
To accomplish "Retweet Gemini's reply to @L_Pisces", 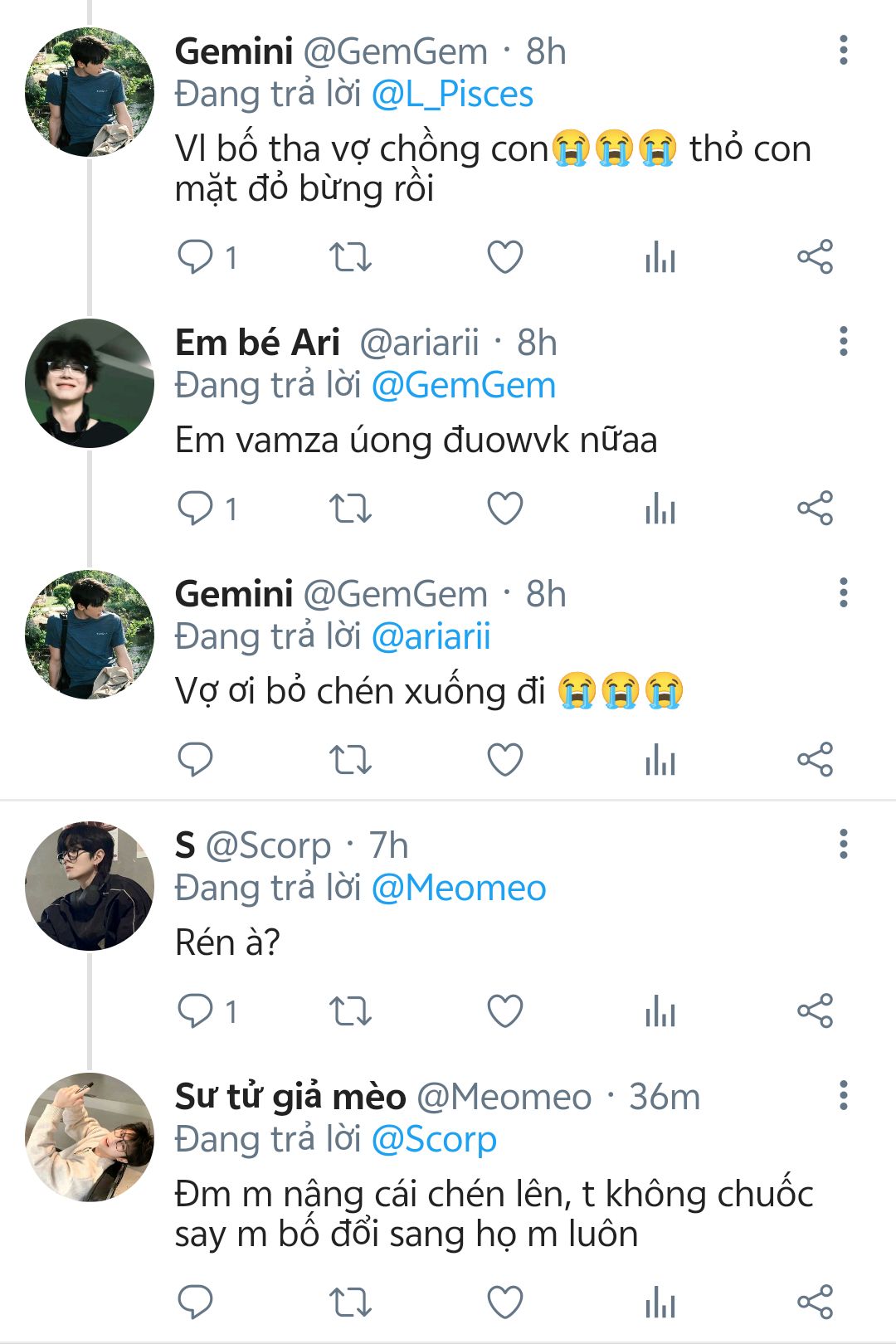I will click(350, 257).
